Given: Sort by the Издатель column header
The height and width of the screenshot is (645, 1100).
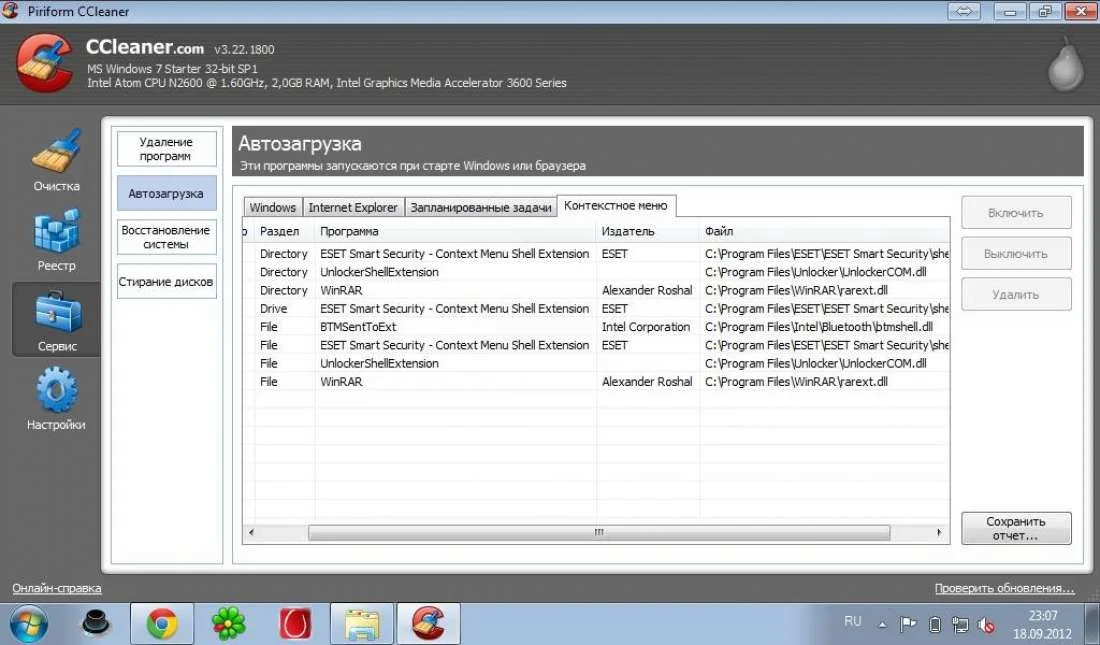Looking at the screenshot, I should point(648,231).
